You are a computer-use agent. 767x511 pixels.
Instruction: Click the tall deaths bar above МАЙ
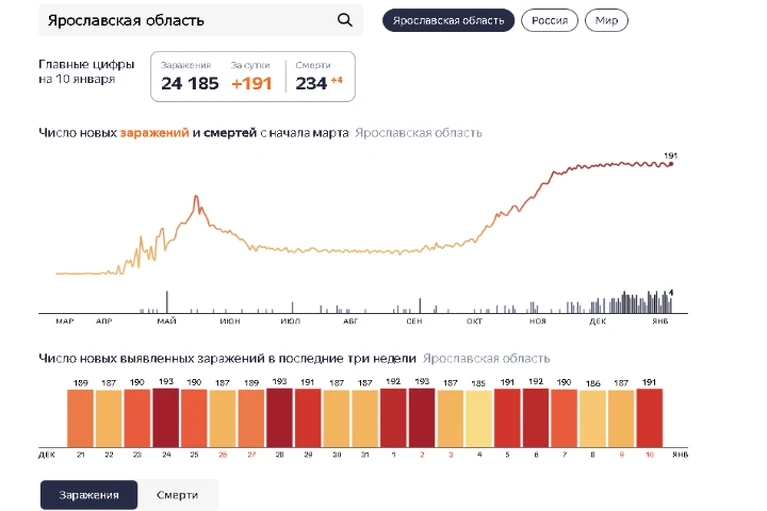click(167, 302)
